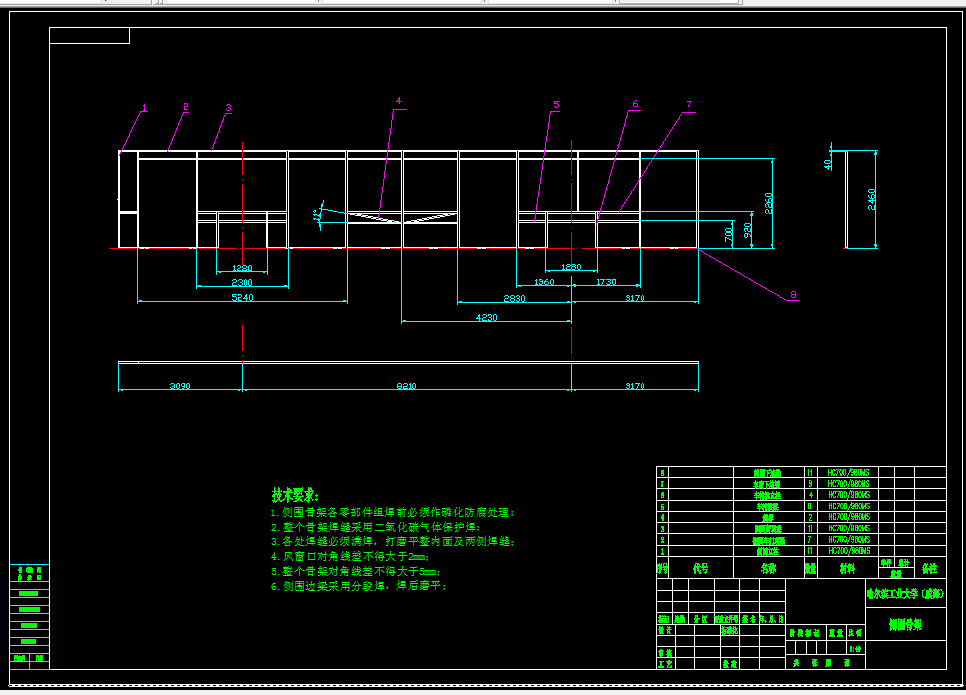
Task: Select technical requirement line 2 on 二氧化碳 welding
Action: pos(376,527)
